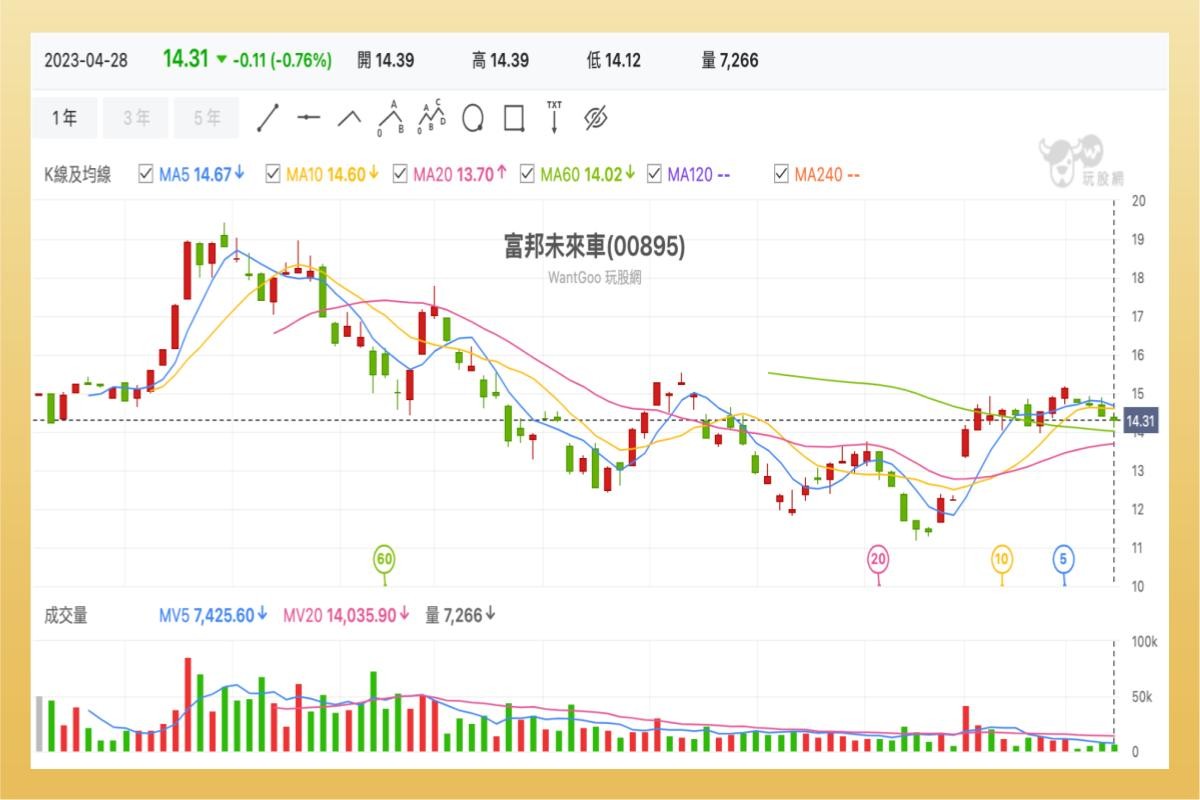Select the ellipse drawing tool
Image resolution: width=1200 pixels, height=800 pixels.
(x=472, y=118)
